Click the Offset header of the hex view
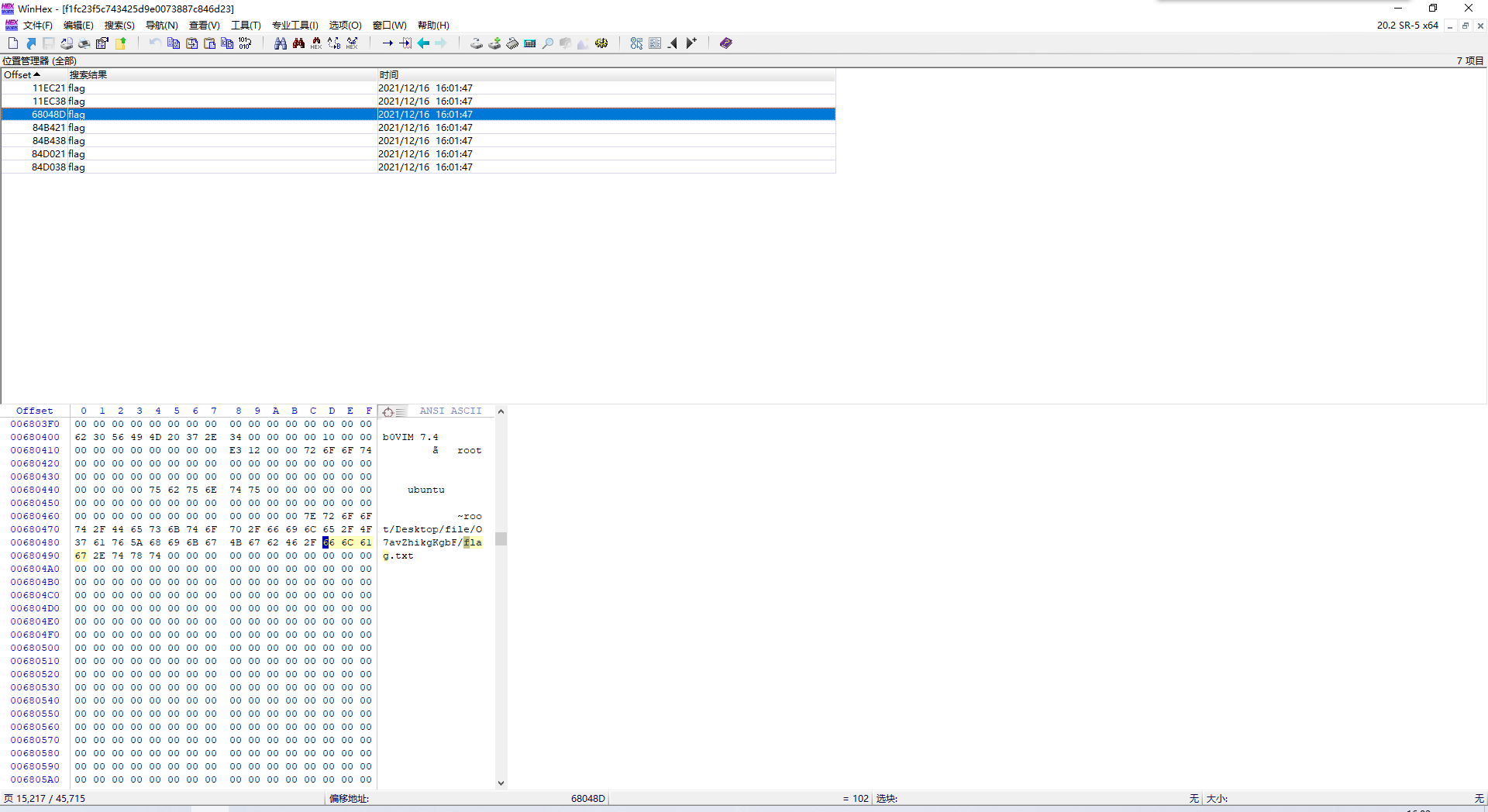This screenshot has width=1488, height=812. tap(35, 411)
